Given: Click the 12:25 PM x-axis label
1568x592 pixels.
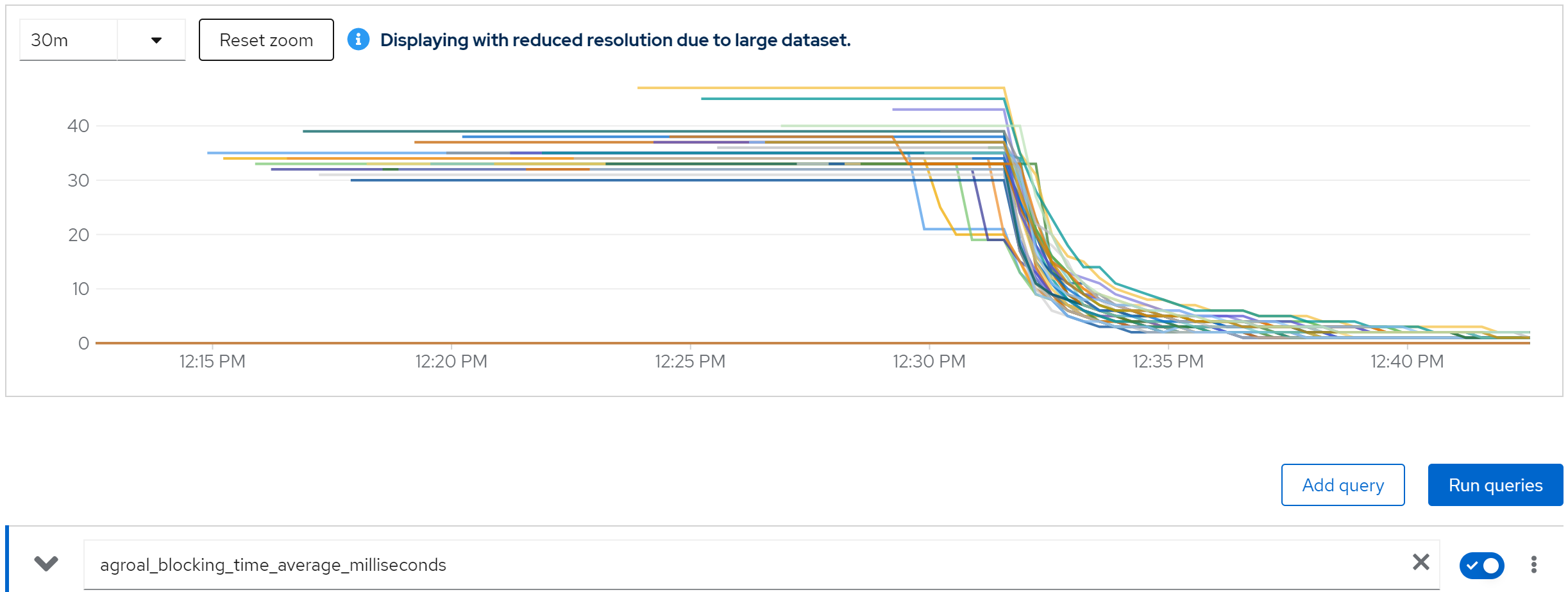Looking at the screenshot, I should (x=690, y=362).
